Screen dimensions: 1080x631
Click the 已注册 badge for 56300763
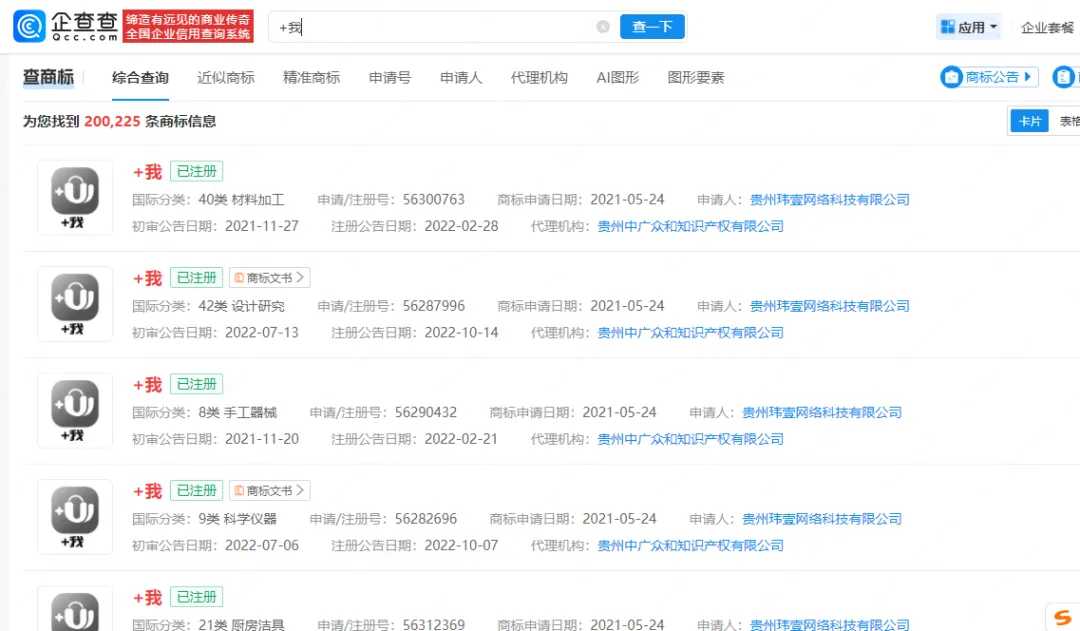pyautogui.click(x=196, y=171)
